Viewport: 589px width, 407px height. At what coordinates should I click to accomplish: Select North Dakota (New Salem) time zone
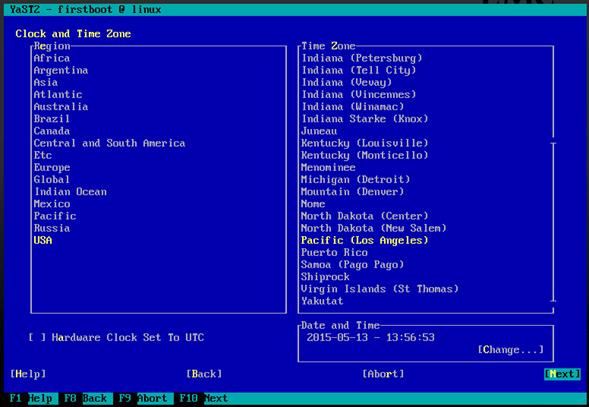[x=374, y=228]
